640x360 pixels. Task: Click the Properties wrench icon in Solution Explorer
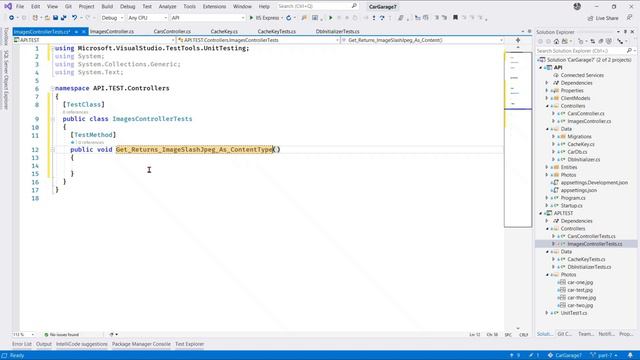[620, 42]
